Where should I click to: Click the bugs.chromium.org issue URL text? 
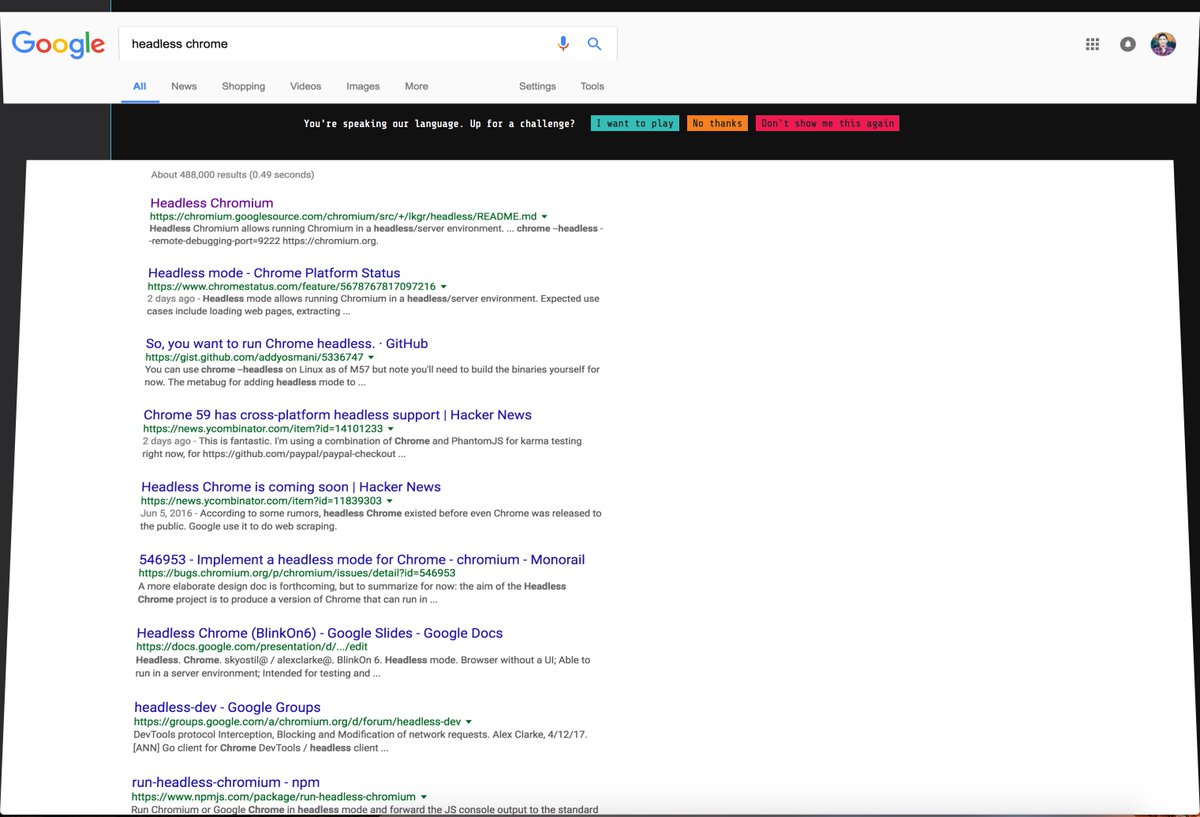pyautogui.click(x=297, y=574)
